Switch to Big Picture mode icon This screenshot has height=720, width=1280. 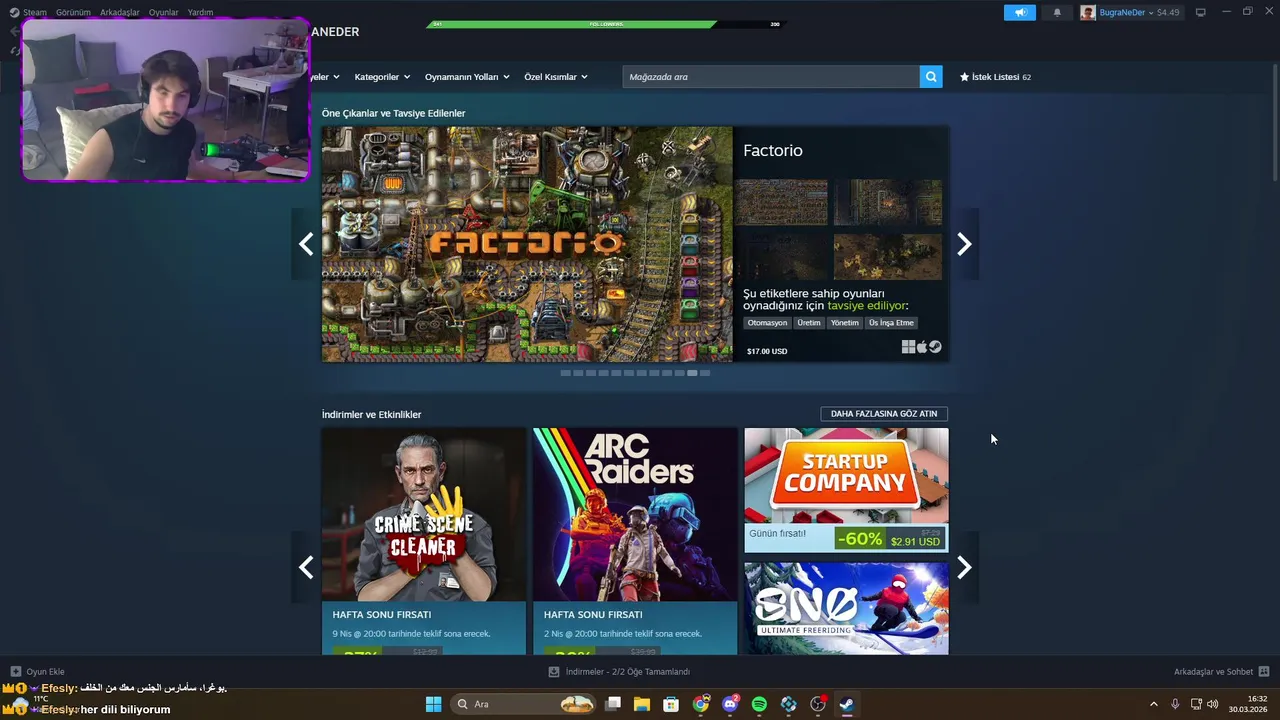click(x=1200, y=12)
